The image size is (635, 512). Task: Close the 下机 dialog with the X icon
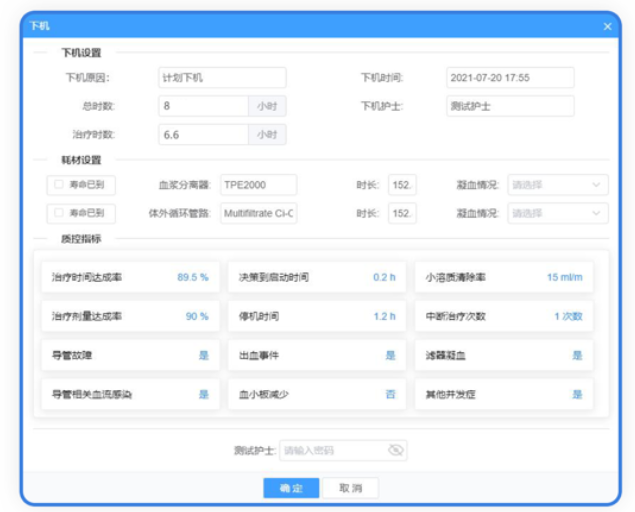point(607,27)
